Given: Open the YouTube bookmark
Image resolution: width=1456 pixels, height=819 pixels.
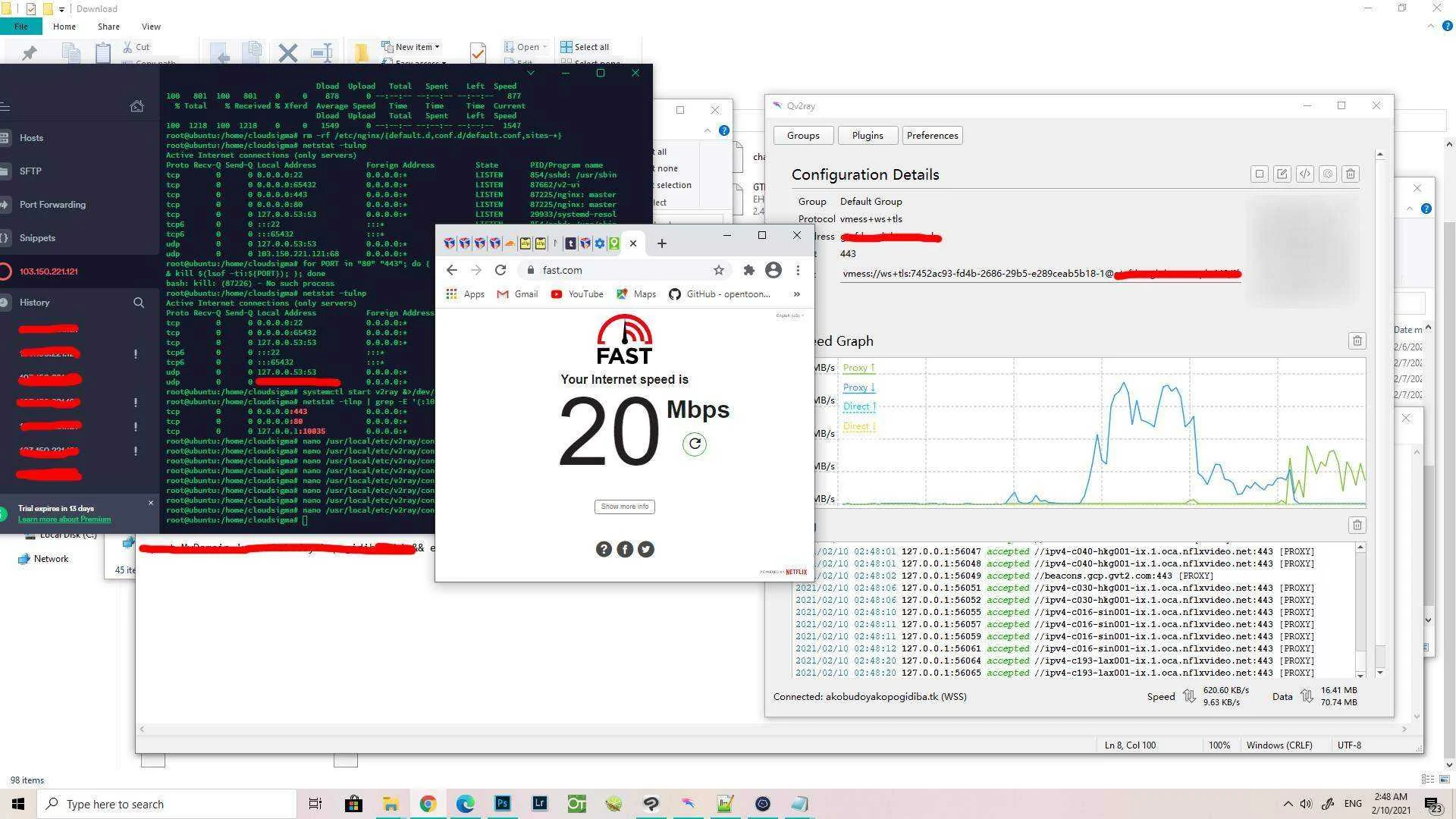Looking at the screenshot, I should (577, 294).
